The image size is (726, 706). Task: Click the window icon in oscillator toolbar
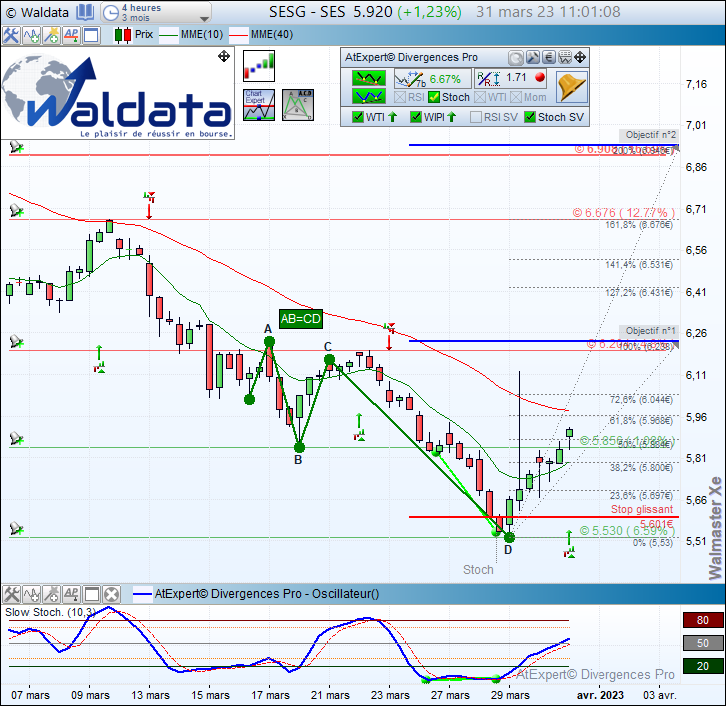coord(92,594)
